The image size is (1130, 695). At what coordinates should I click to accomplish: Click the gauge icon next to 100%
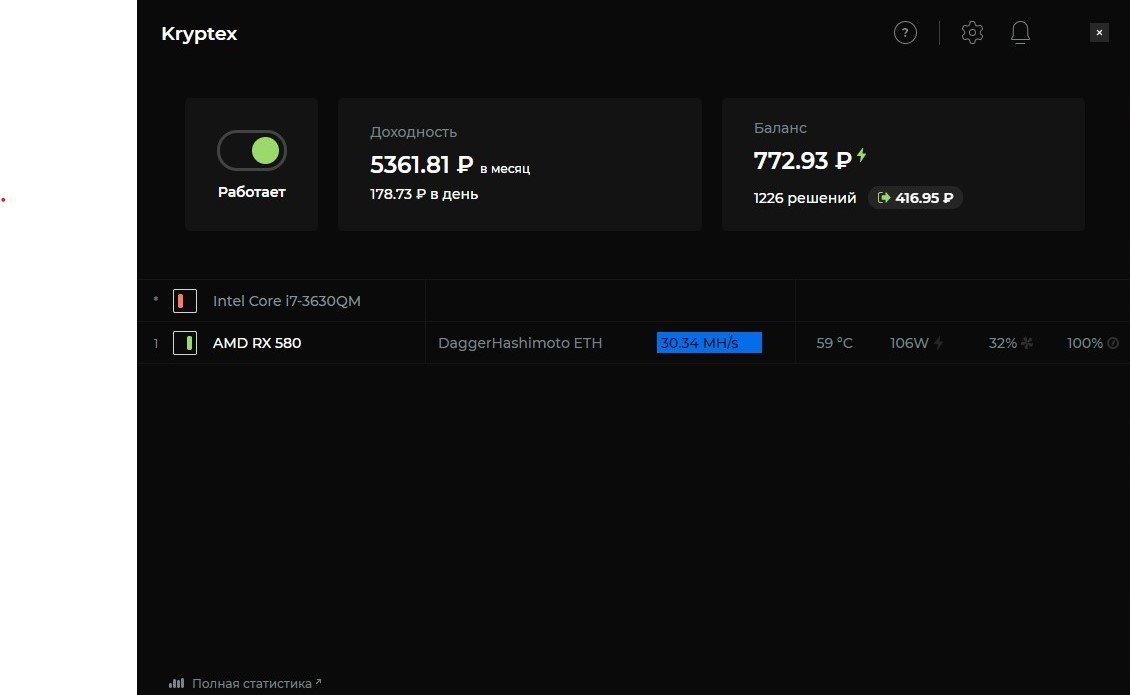point(1113,343)
